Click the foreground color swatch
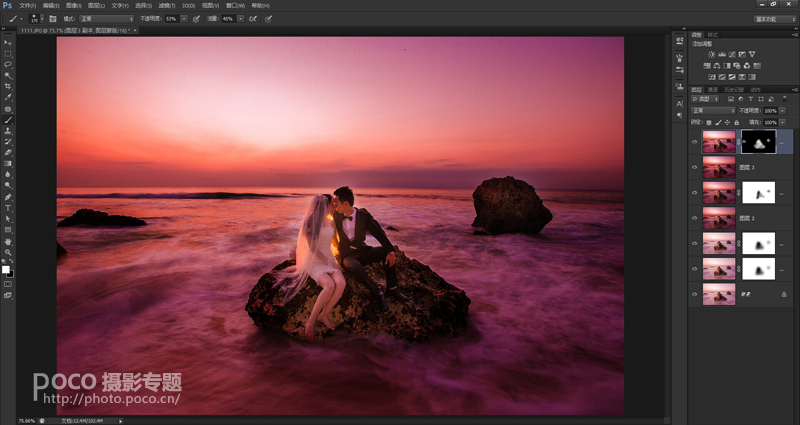Viewport: 800px width, 425px height. (x=6, y=269)
